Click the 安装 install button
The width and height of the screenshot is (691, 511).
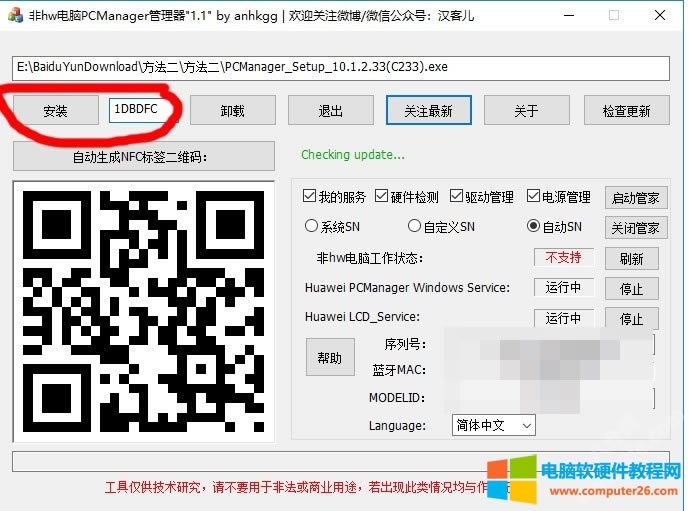tap(56, 110)
